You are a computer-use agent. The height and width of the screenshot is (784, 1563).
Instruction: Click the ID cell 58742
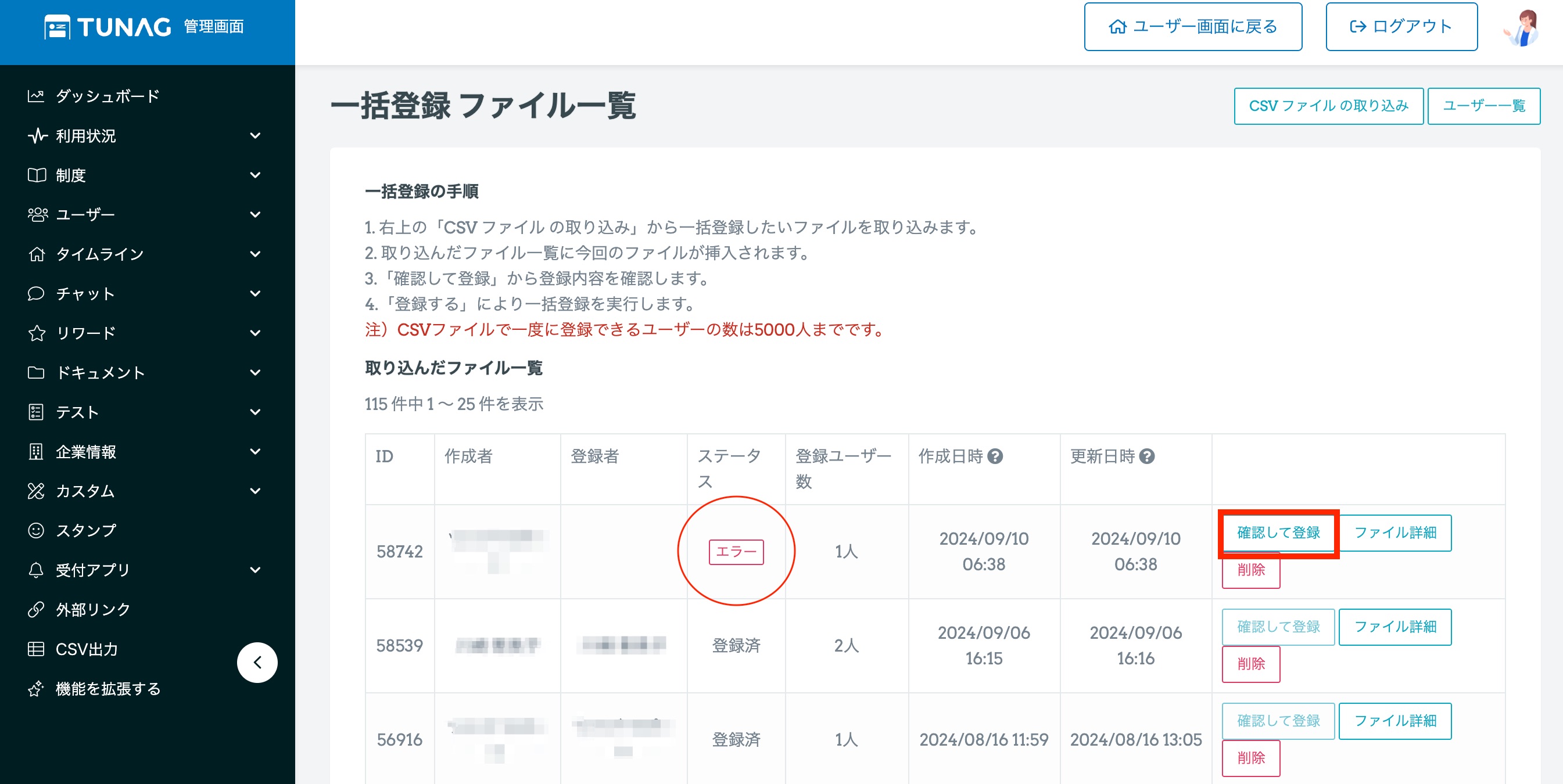pyautogui.click(x=399, y=551)
